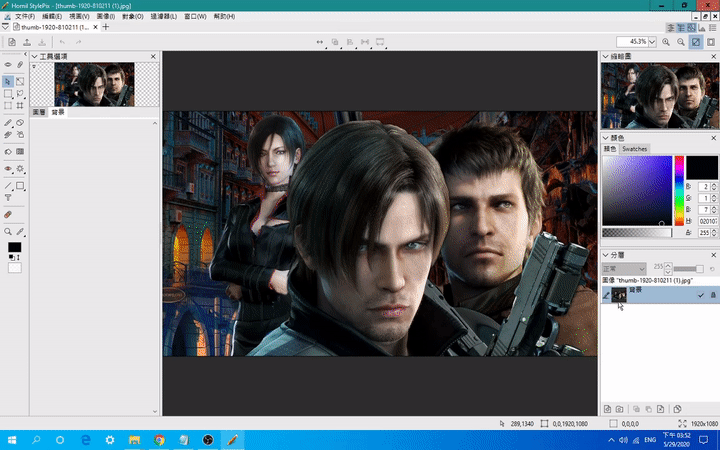
Task: Open the 文件(F) menu
Action: (25, 16)
